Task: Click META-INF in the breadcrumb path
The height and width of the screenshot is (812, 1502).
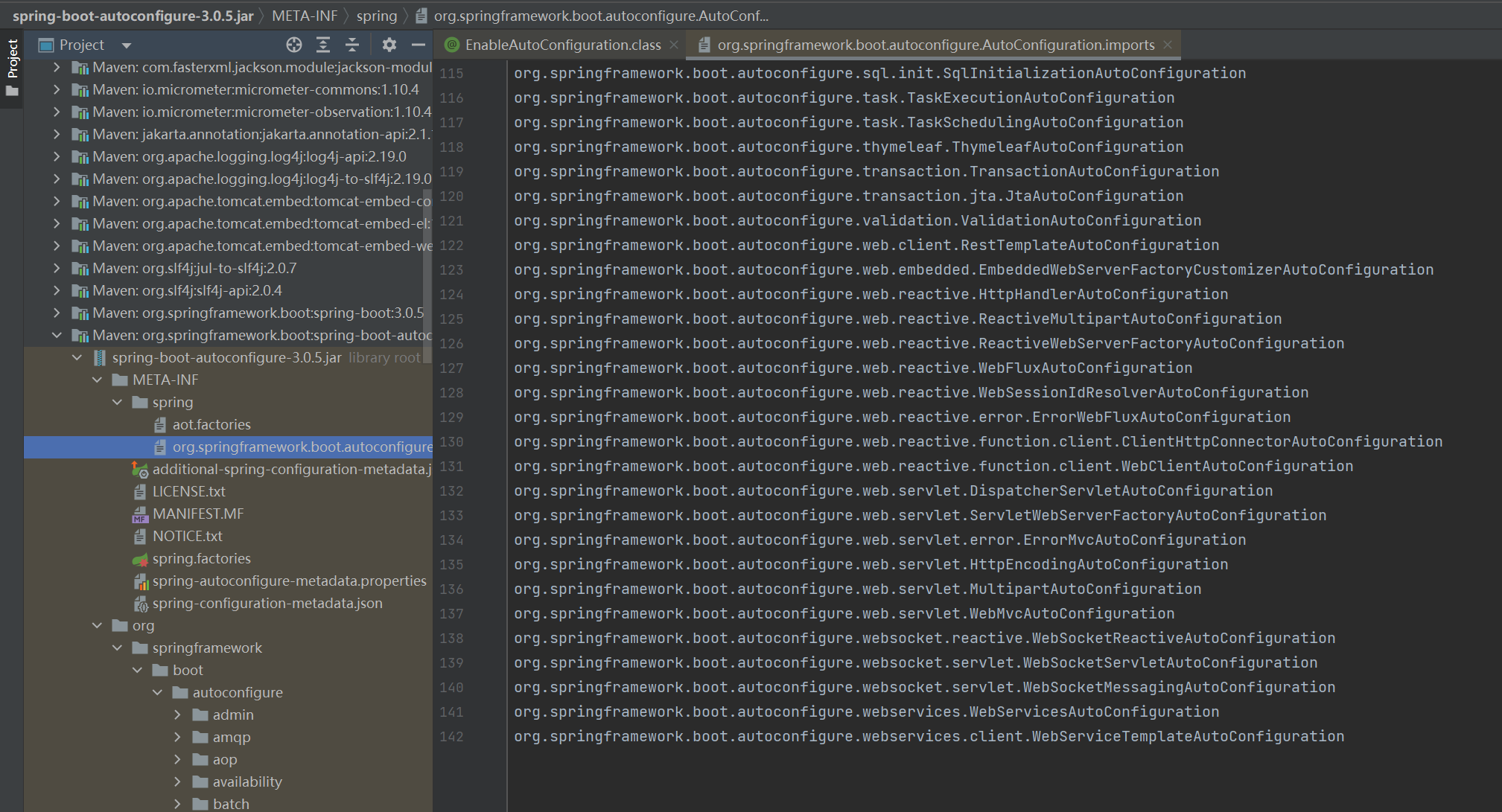Action: point(304,16)
